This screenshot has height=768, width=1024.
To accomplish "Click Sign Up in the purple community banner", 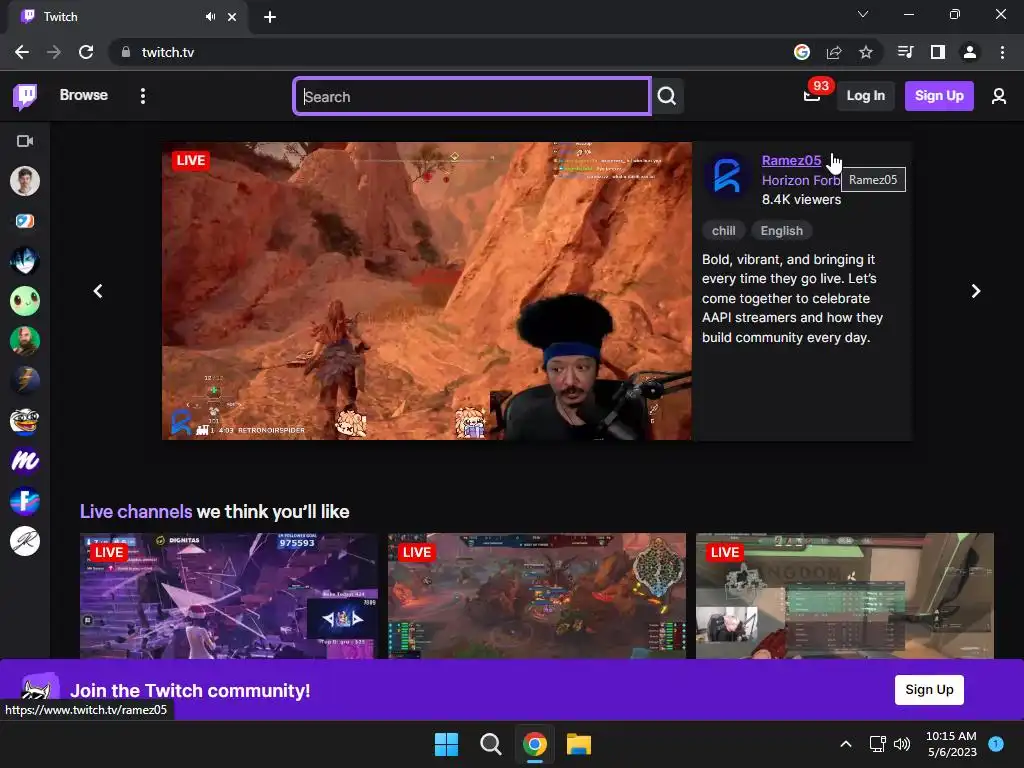I will pyautogui.click(x=929, y=690).
